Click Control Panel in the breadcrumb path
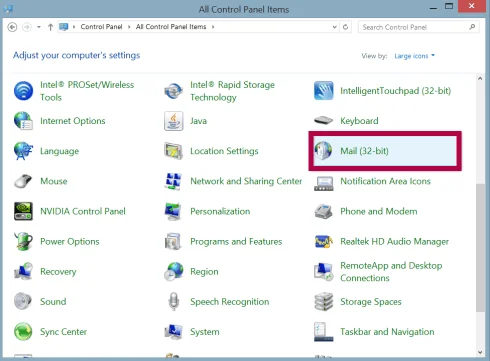Screen dimensions: 490x361 (x=101, y=27)
